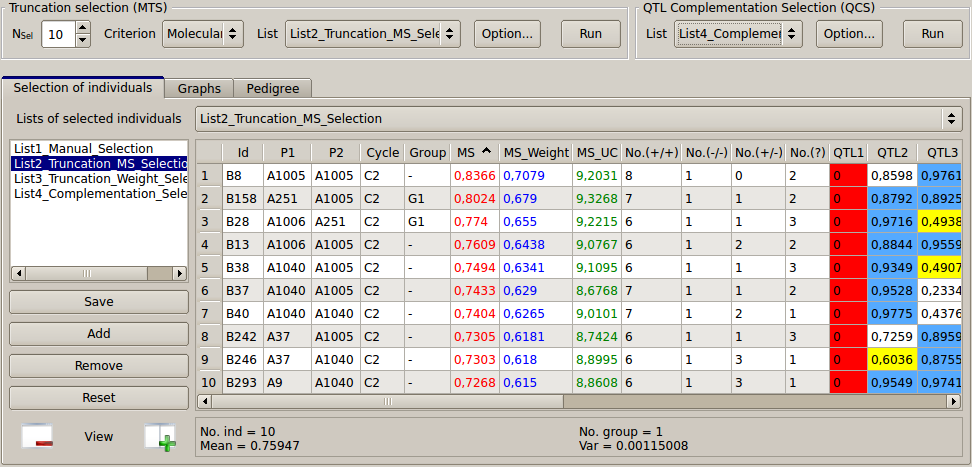The width and height of the screenshot is (972, 467).
Task: Switch to the Pedigree tab
Action: [x=273, y=89]
